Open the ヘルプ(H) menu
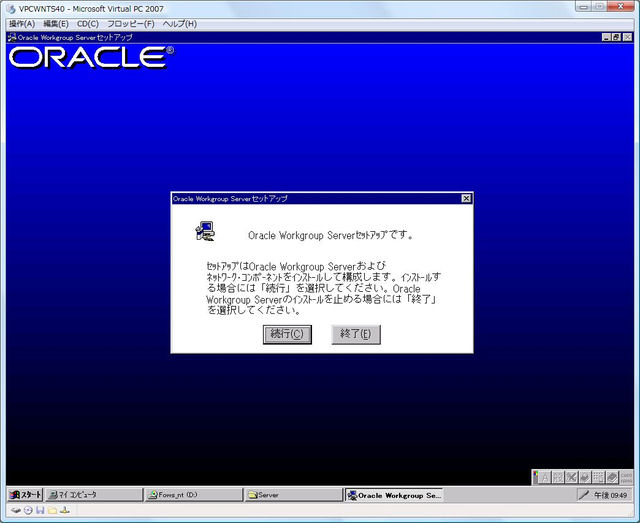This screenshot has height=523, width=640. (x=180, y=24)
